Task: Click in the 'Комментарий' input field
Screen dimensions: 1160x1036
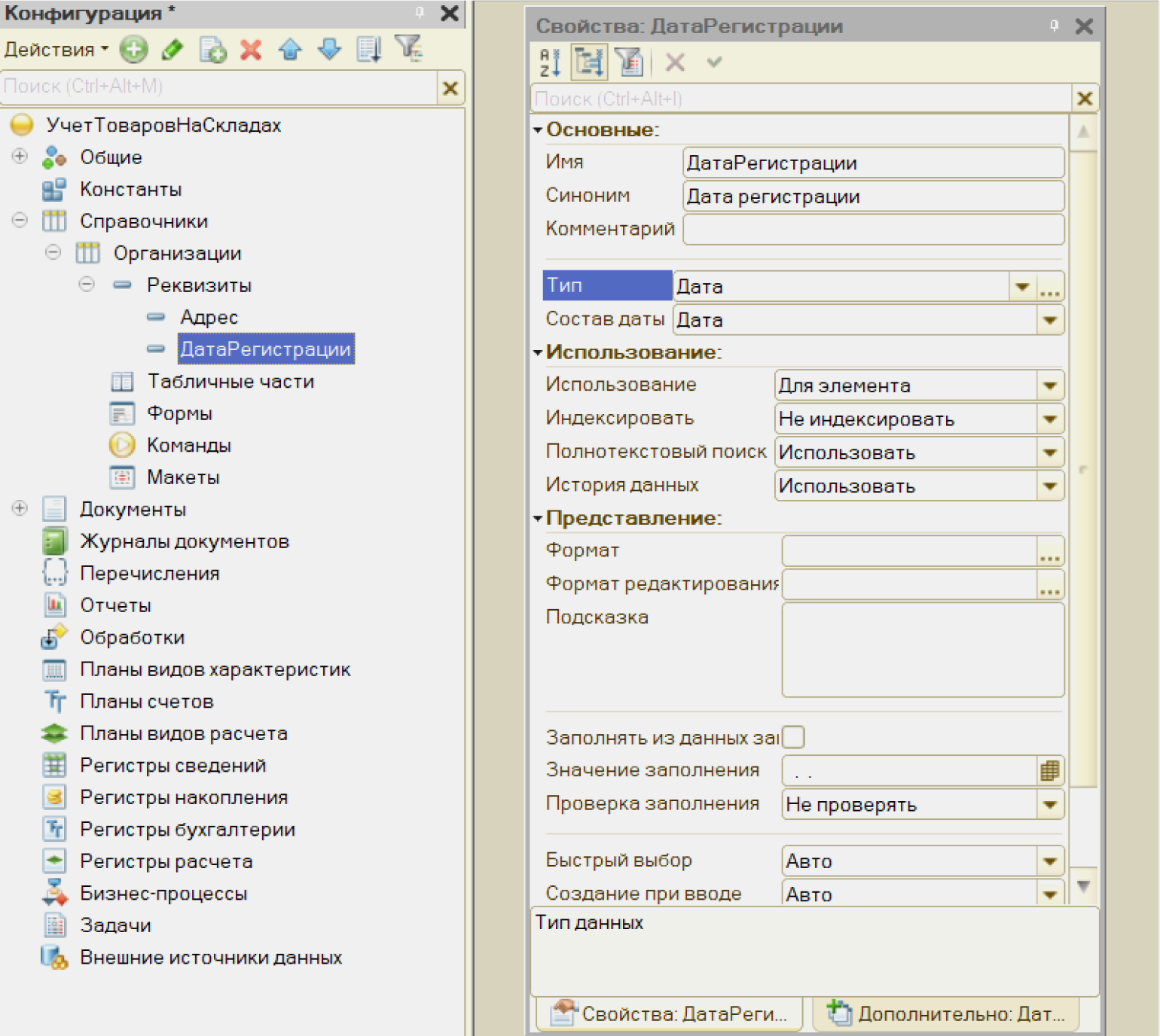Action: tap(872, 230)
